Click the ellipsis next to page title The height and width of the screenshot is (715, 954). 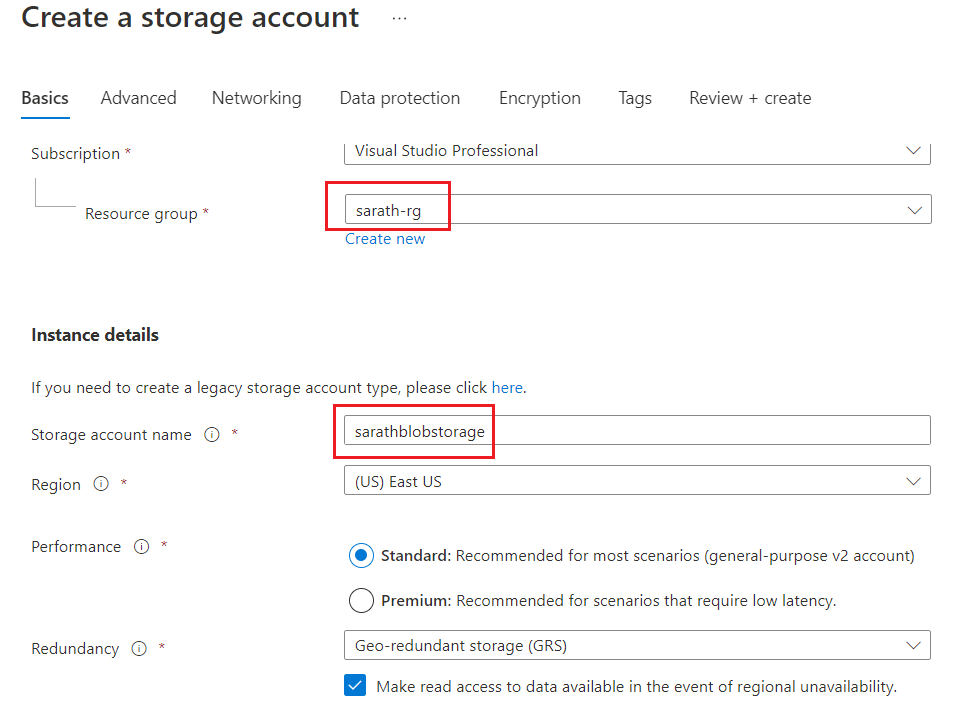pyautogui.click(x=399, y=16)
